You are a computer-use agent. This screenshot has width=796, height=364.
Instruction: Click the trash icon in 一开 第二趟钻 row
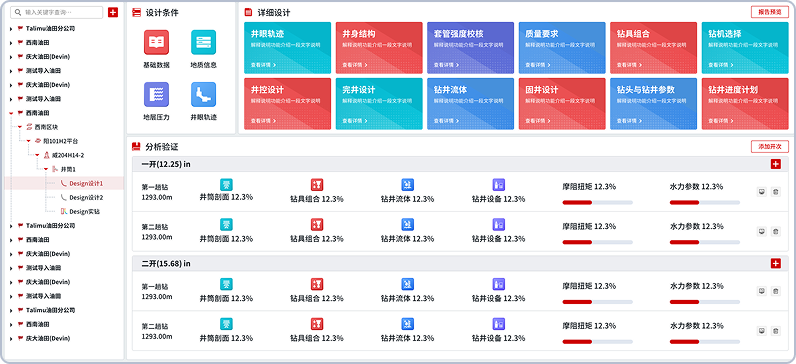[x=776, y=231]
